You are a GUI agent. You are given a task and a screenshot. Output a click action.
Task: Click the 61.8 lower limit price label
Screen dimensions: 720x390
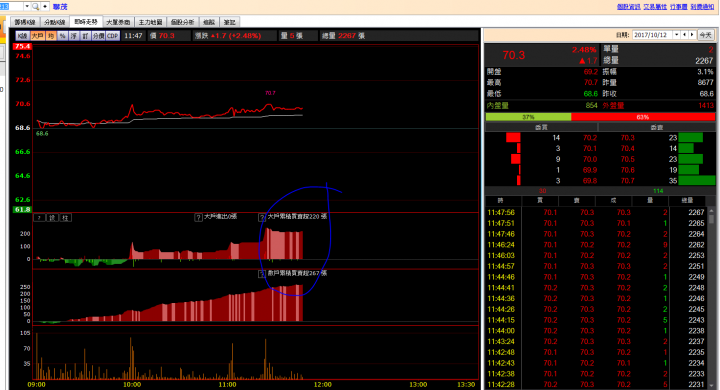coord(22,209)
